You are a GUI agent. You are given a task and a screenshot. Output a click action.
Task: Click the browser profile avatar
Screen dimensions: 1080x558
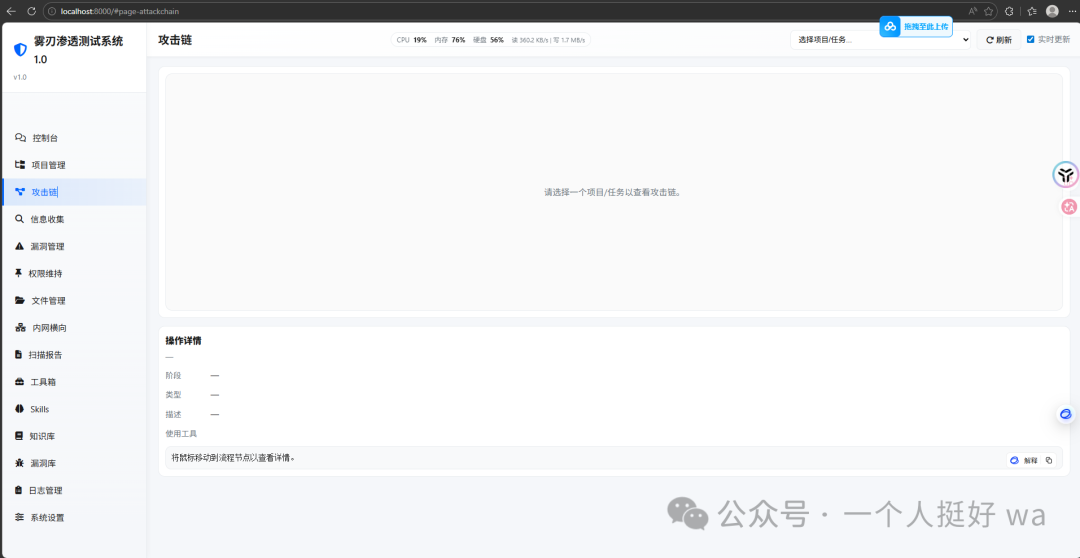(1052, 11)
